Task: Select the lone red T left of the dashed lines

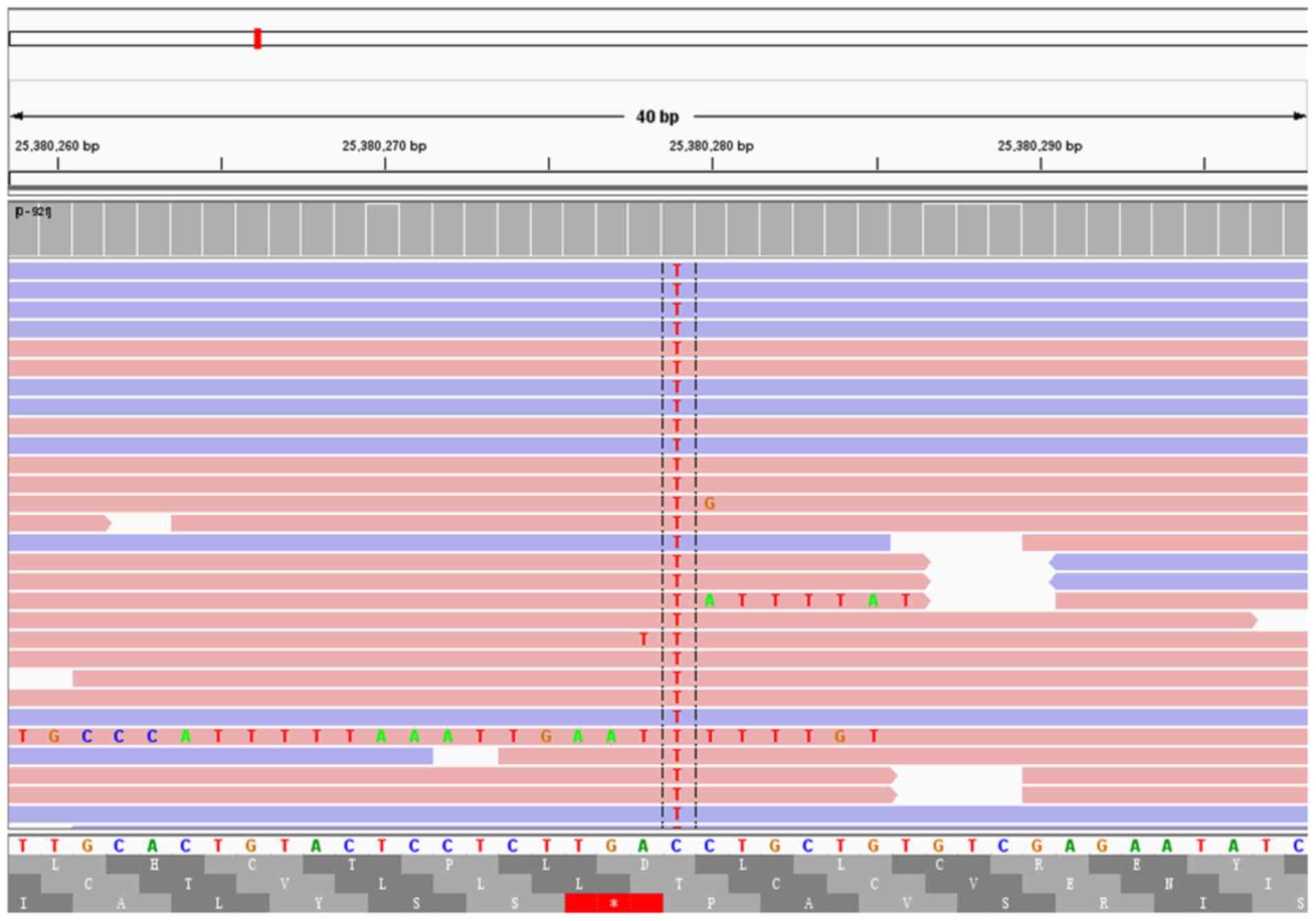Action: [x=643, y=640]
